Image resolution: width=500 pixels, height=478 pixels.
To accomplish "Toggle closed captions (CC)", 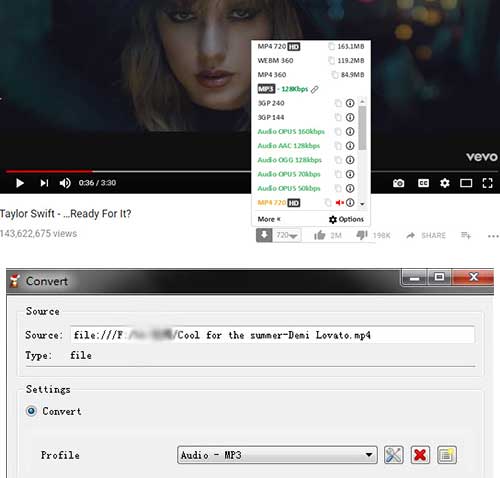I will 423,183.
